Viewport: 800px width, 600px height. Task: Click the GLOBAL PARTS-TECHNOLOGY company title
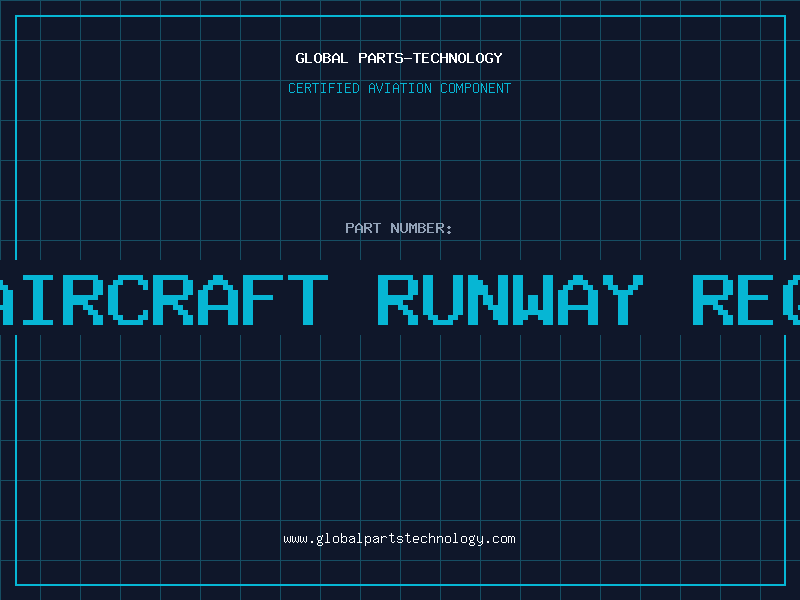coord(399,58)
